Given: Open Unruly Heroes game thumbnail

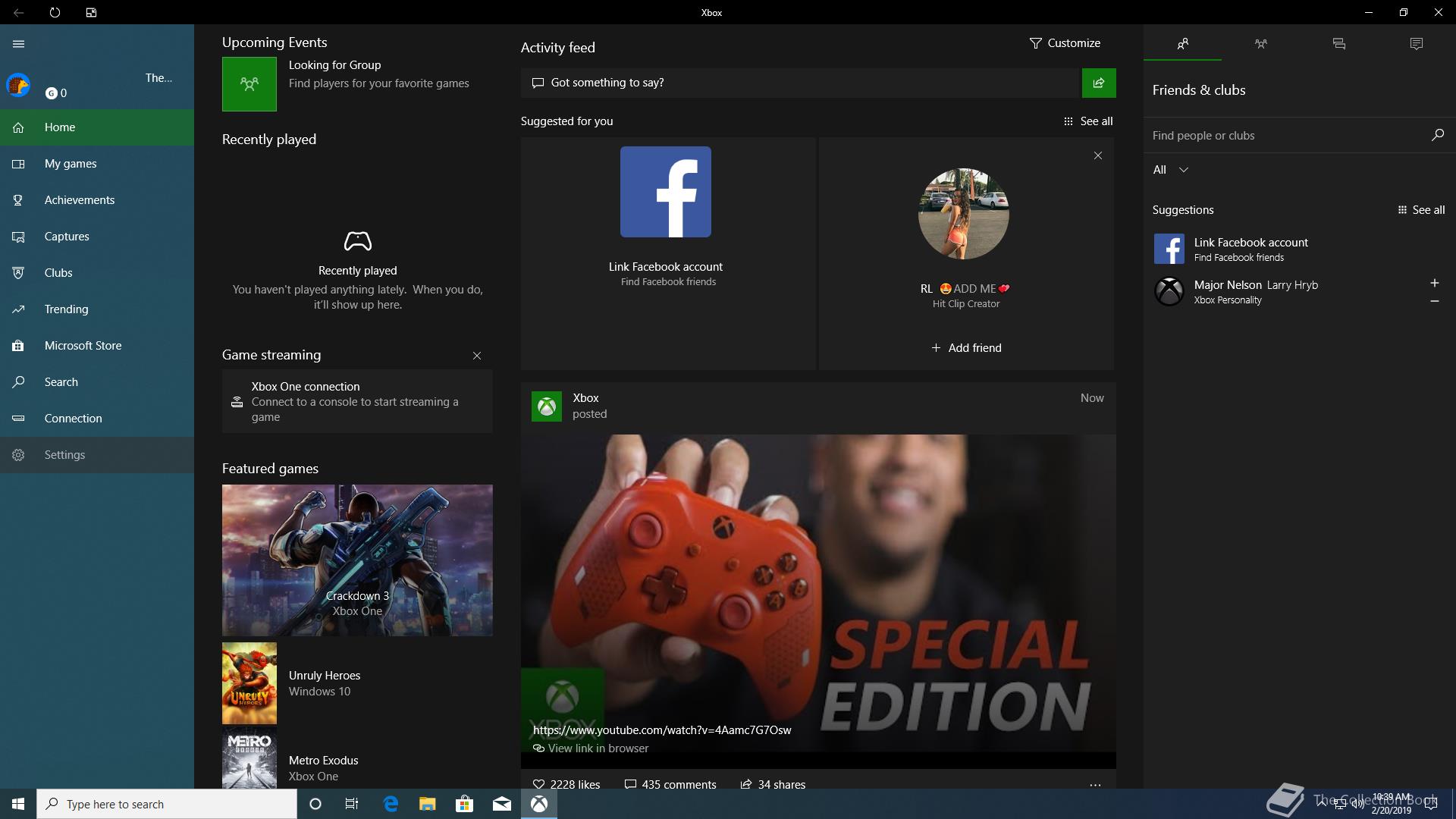Looking at the screenshot, I should pyautogui.click(x=249, y=683).
